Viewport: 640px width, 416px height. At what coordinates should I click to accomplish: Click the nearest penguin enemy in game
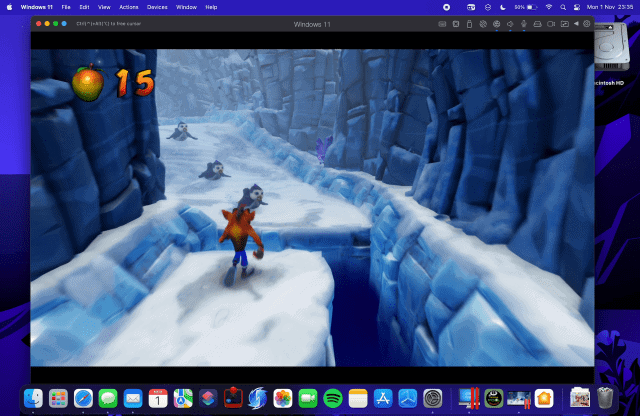252,197
